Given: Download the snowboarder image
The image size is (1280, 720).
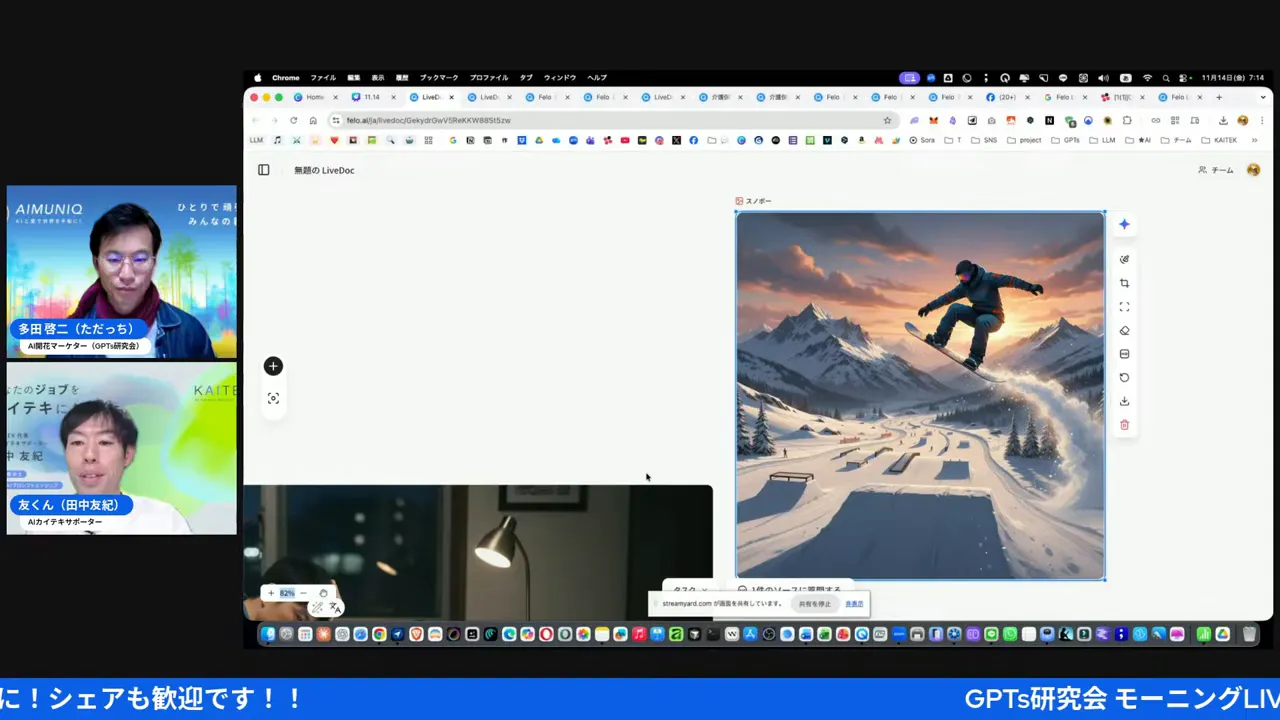Looking at the screenshot, I should pos(1124,400).
